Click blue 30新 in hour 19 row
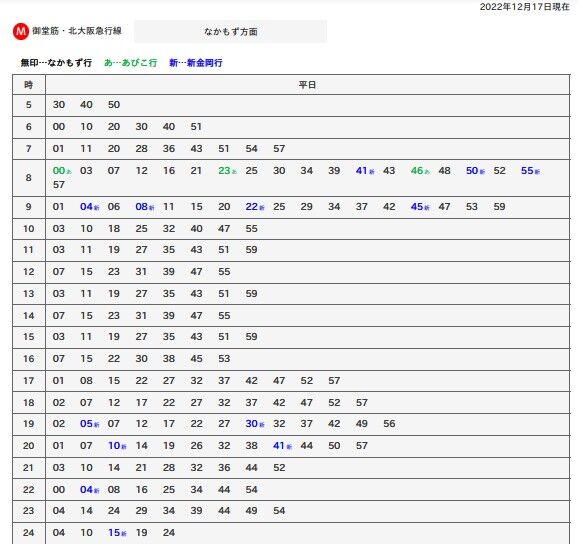 255,424
